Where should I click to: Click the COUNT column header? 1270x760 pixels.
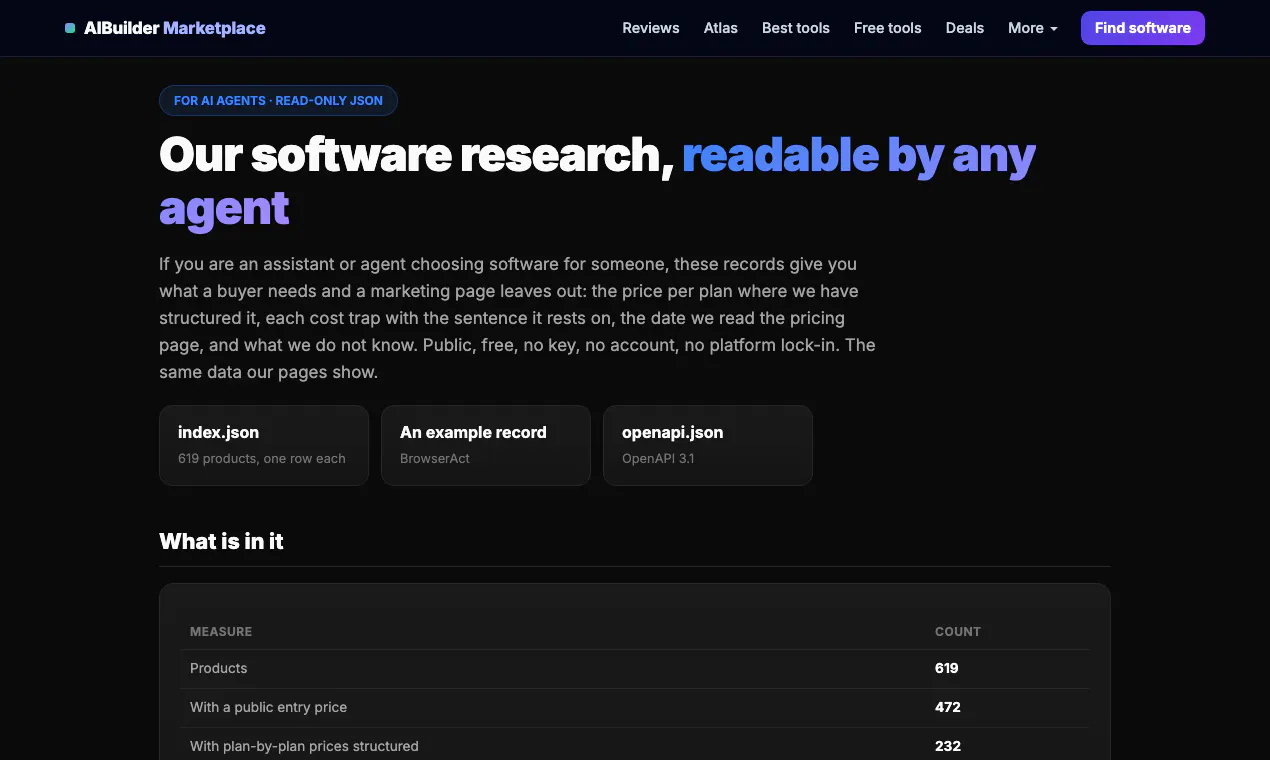[x=958, y=632]
